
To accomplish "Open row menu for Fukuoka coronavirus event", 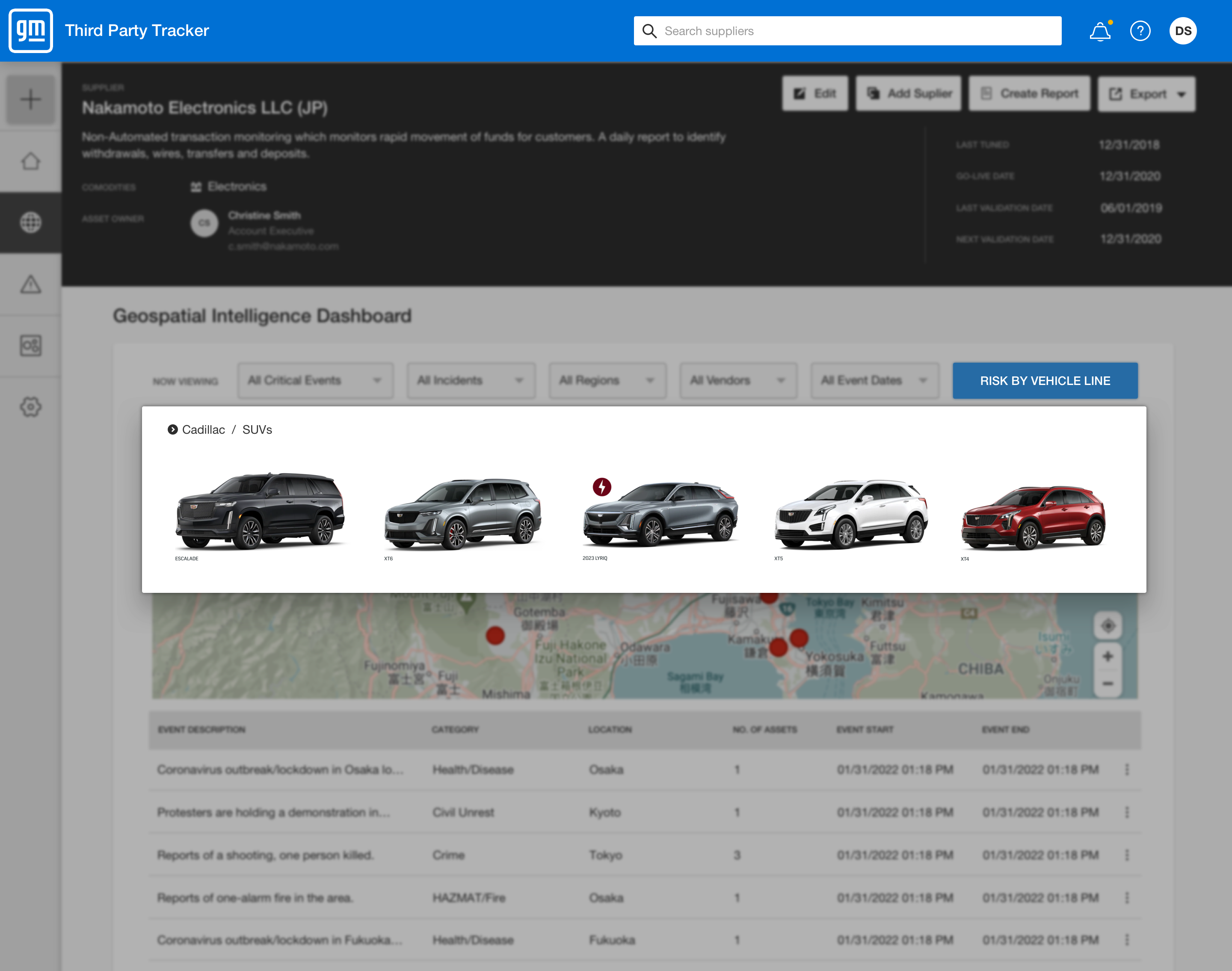I will coord(1127,940).
